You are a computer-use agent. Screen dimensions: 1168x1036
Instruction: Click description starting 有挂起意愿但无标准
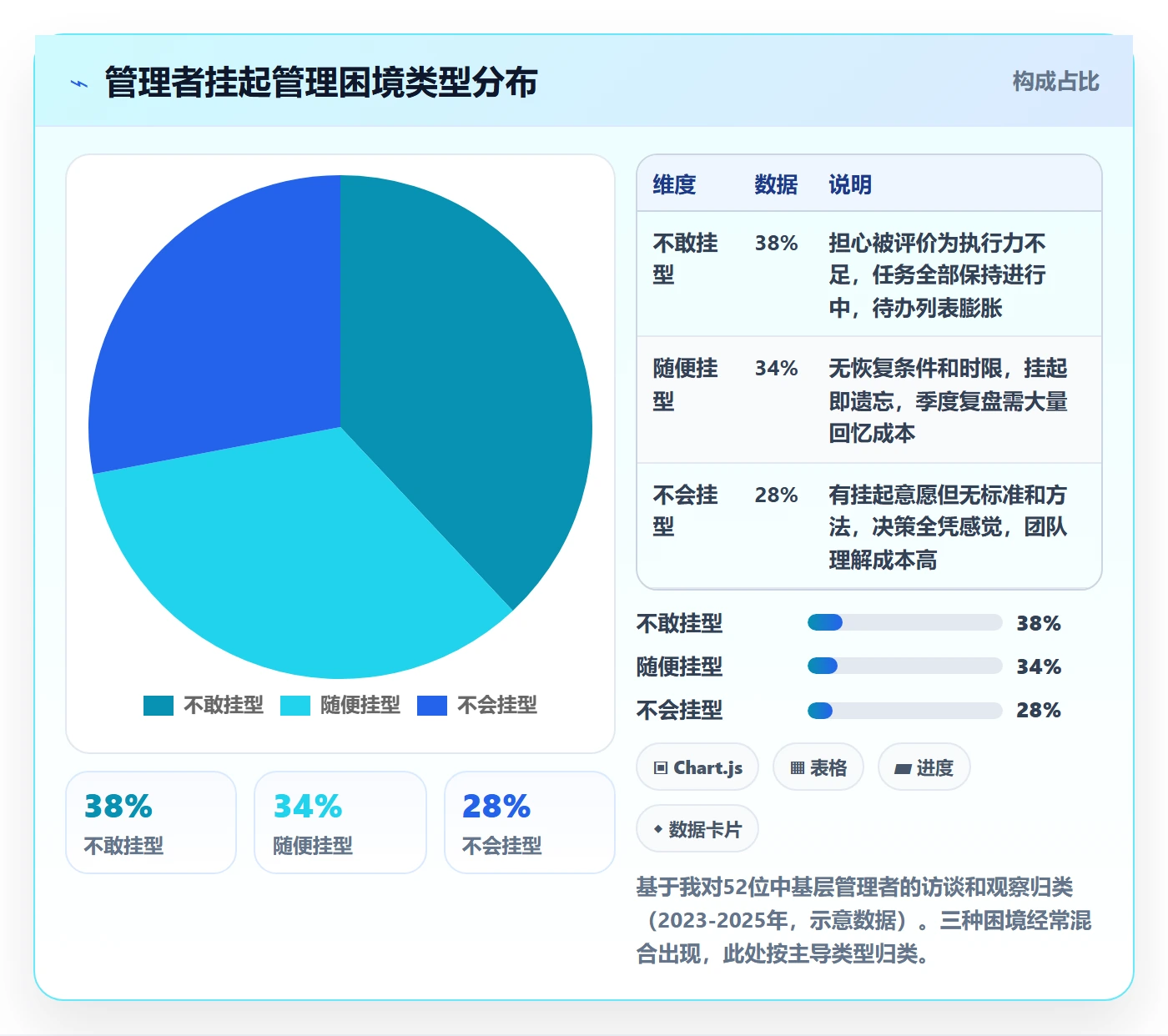pyautogui.click(x=948, y=527)
